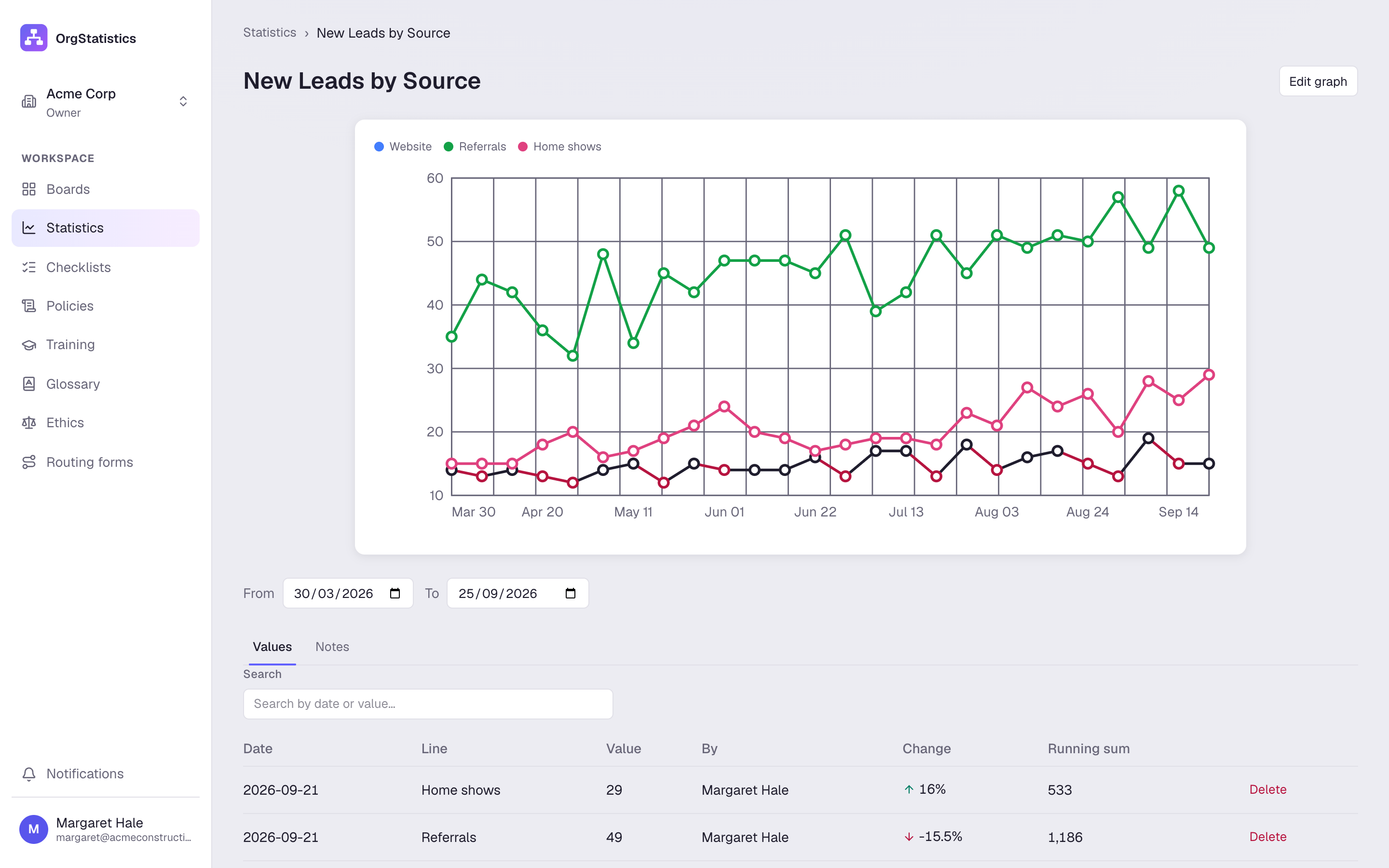Screen dimensions: 1389x868
Task: Click the Statistics chart icon in sidebar
Action: tap(29, 228)
